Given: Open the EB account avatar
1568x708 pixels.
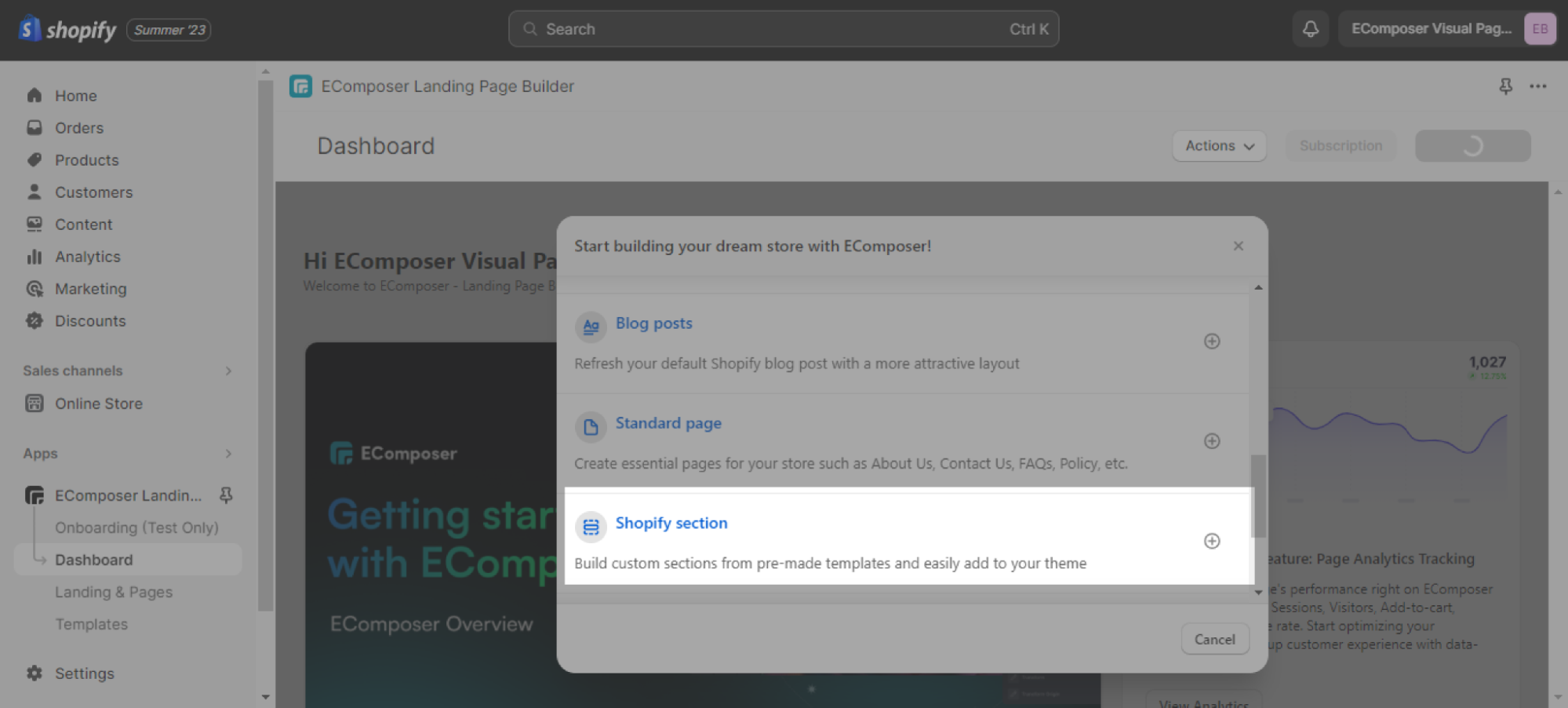Looking at the screenshot, I should (1540, 29).
